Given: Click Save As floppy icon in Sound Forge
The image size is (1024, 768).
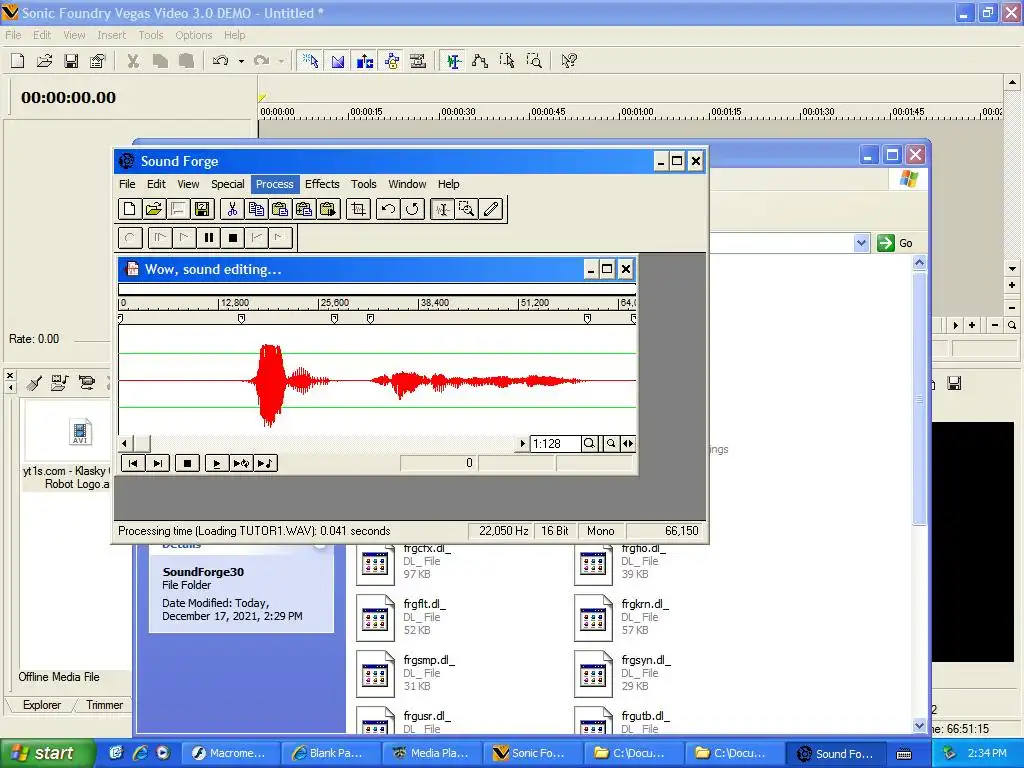Looking at the screenshot, I should [202, 209].
